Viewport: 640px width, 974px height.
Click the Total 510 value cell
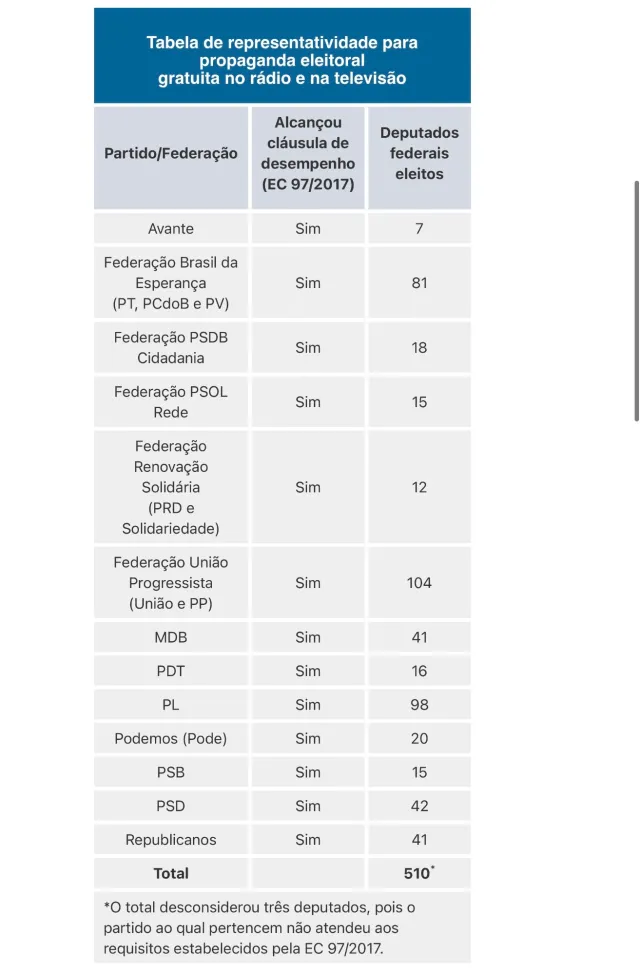point(419,873)
